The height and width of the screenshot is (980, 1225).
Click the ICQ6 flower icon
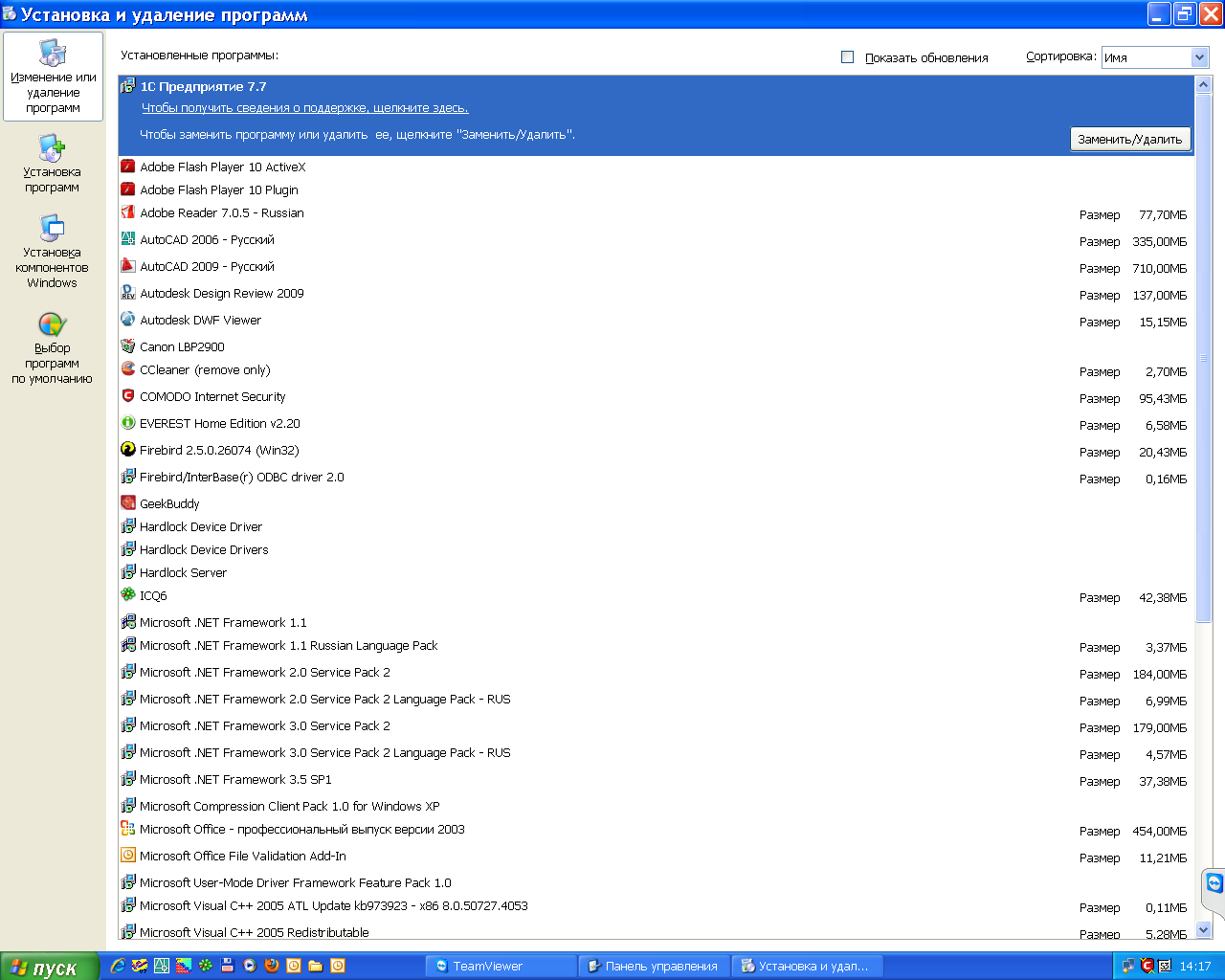click(128, 595)
